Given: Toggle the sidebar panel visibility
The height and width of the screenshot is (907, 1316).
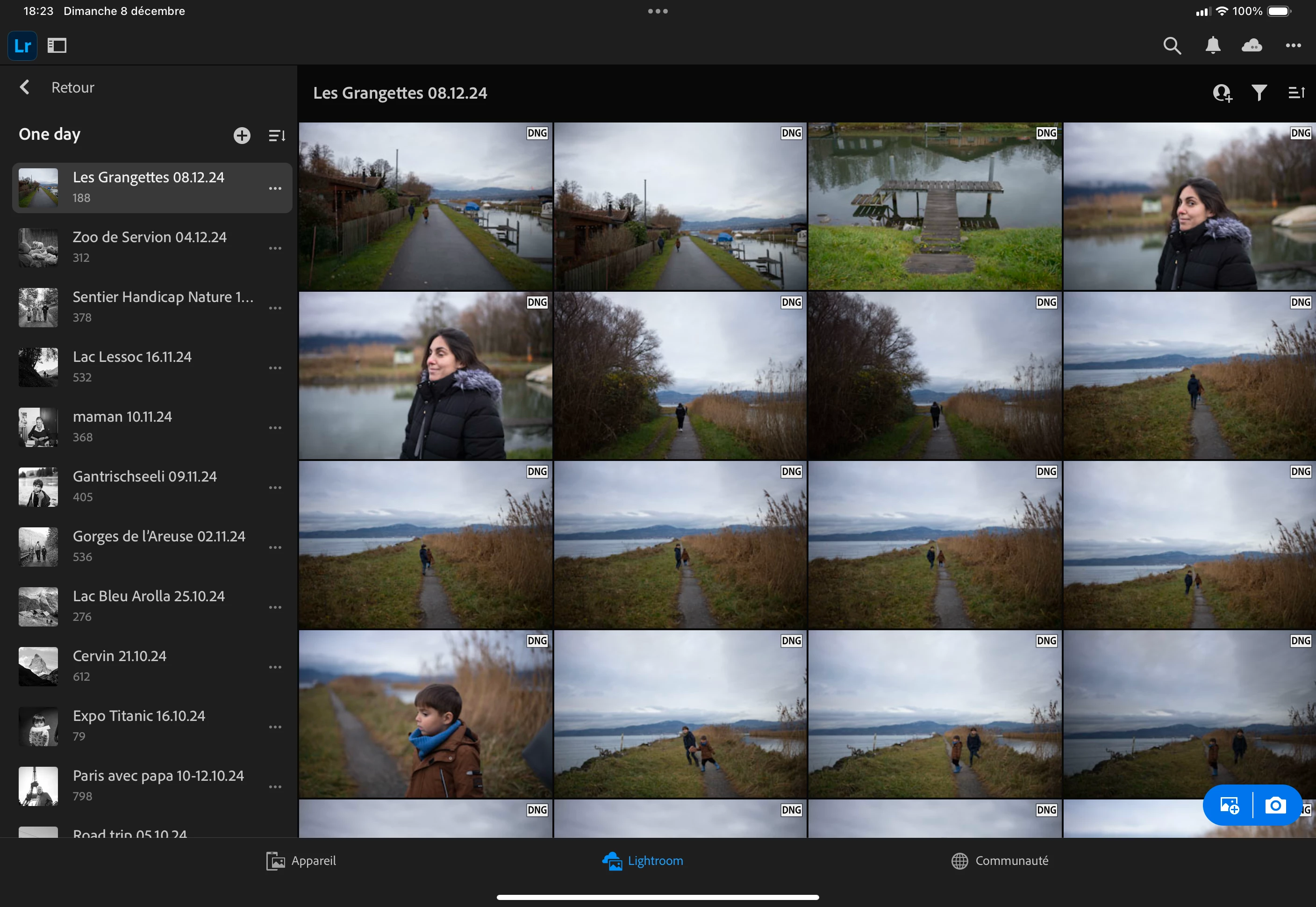Looking at the screenshot, I should tap(57, 45).
